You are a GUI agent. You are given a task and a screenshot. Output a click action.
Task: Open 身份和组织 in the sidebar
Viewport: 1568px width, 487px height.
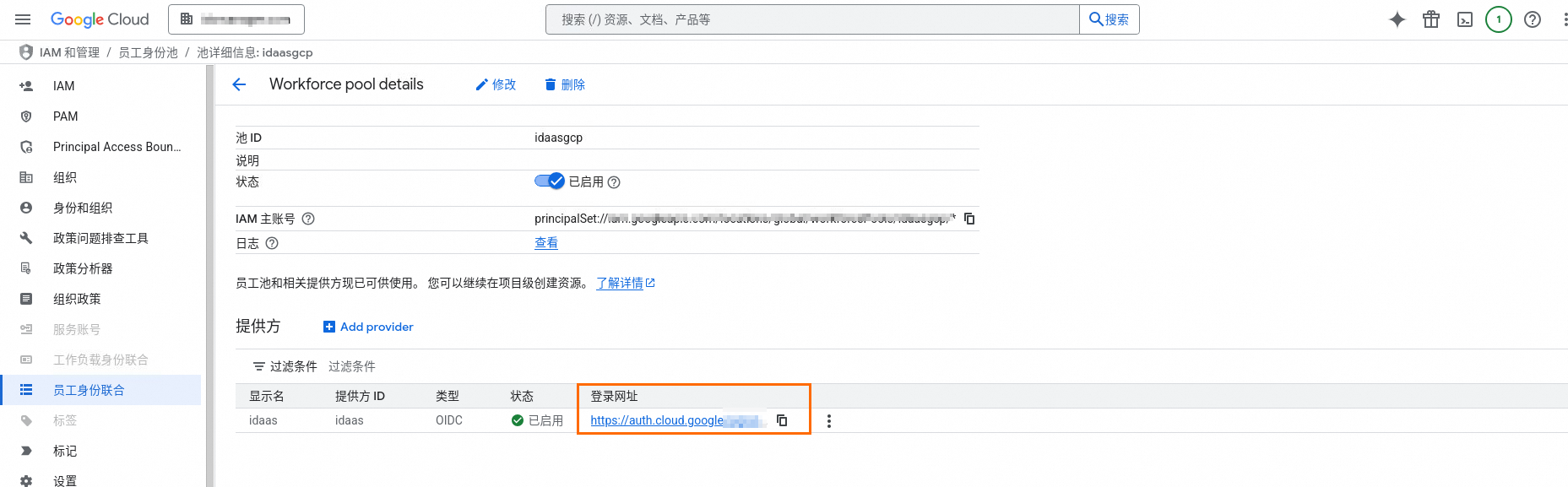pos(101,208)
